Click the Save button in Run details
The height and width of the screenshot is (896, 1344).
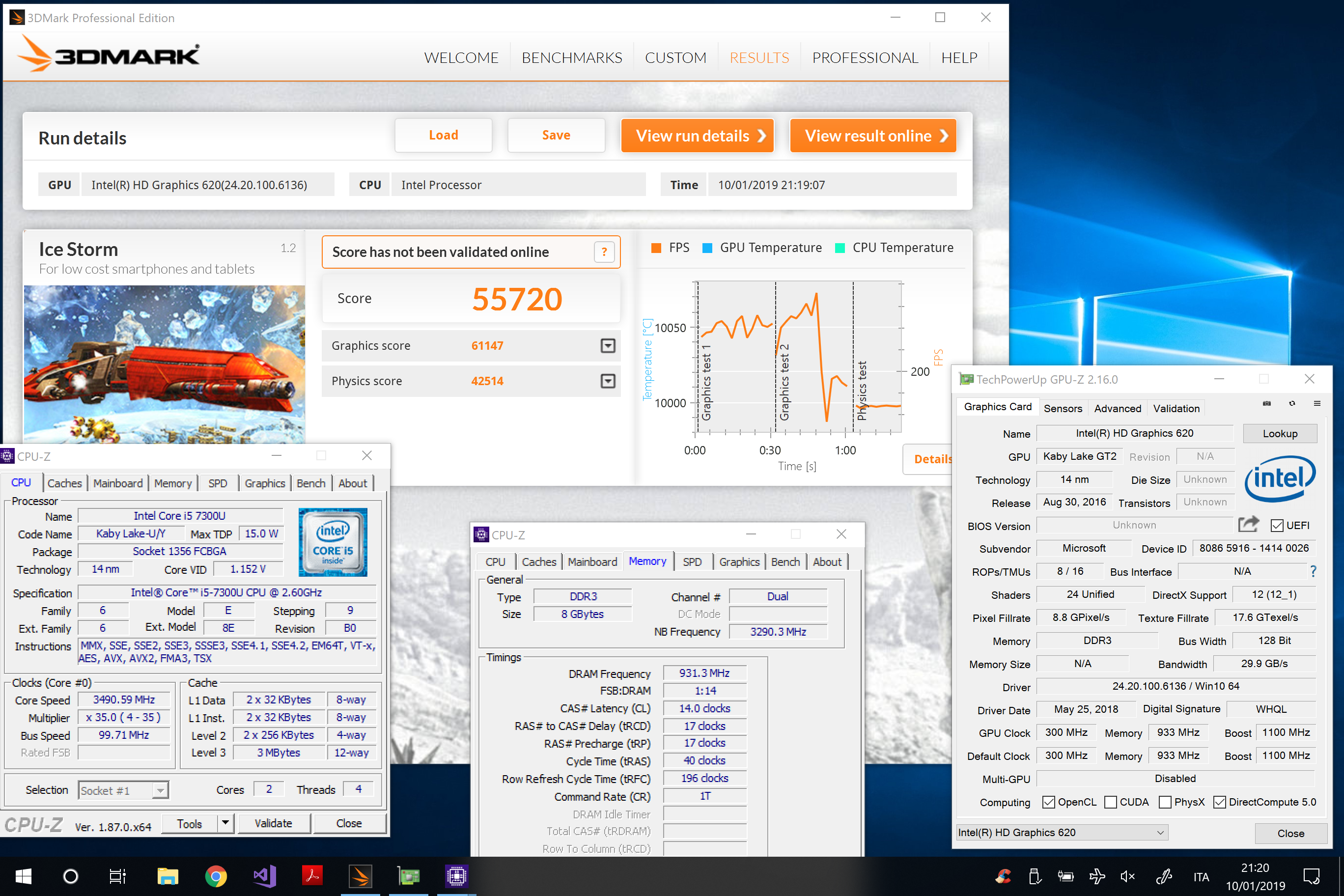556,135
